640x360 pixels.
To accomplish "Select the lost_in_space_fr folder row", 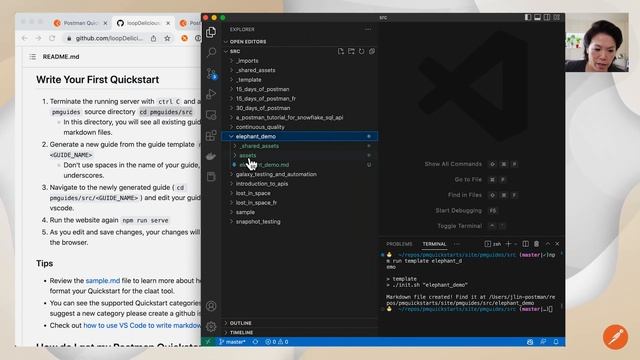I will click(x=300, y=202).
